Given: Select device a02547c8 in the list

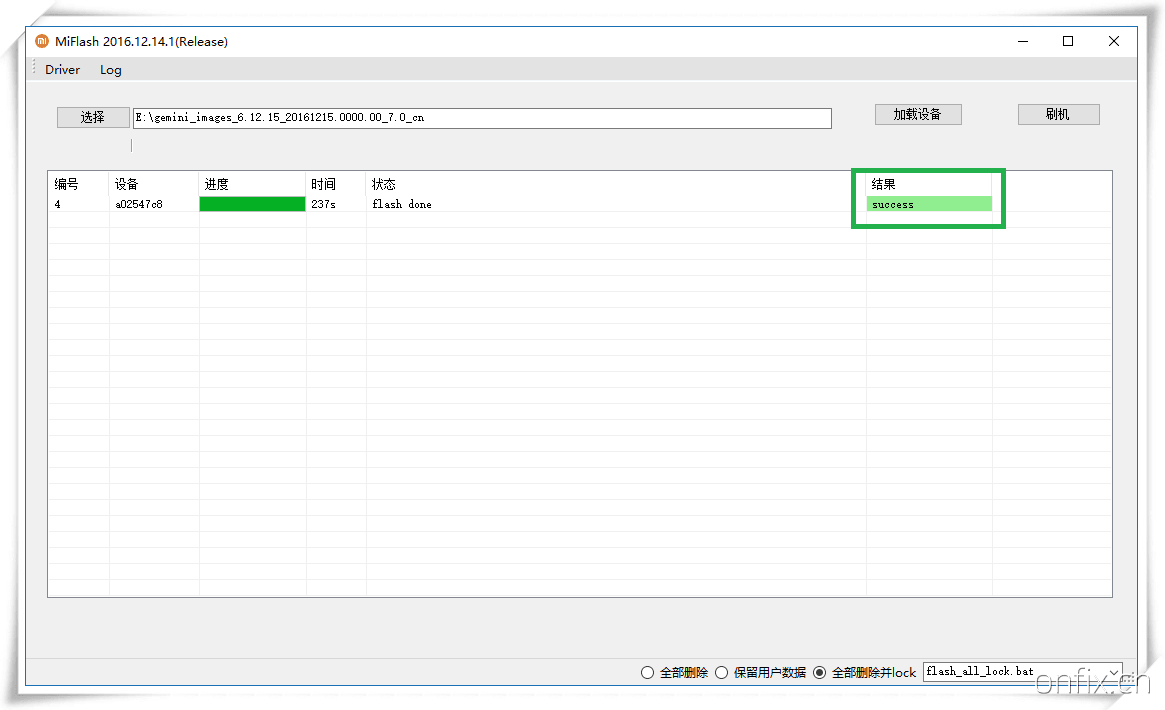Looking at the screenshot, I should 139,204.
